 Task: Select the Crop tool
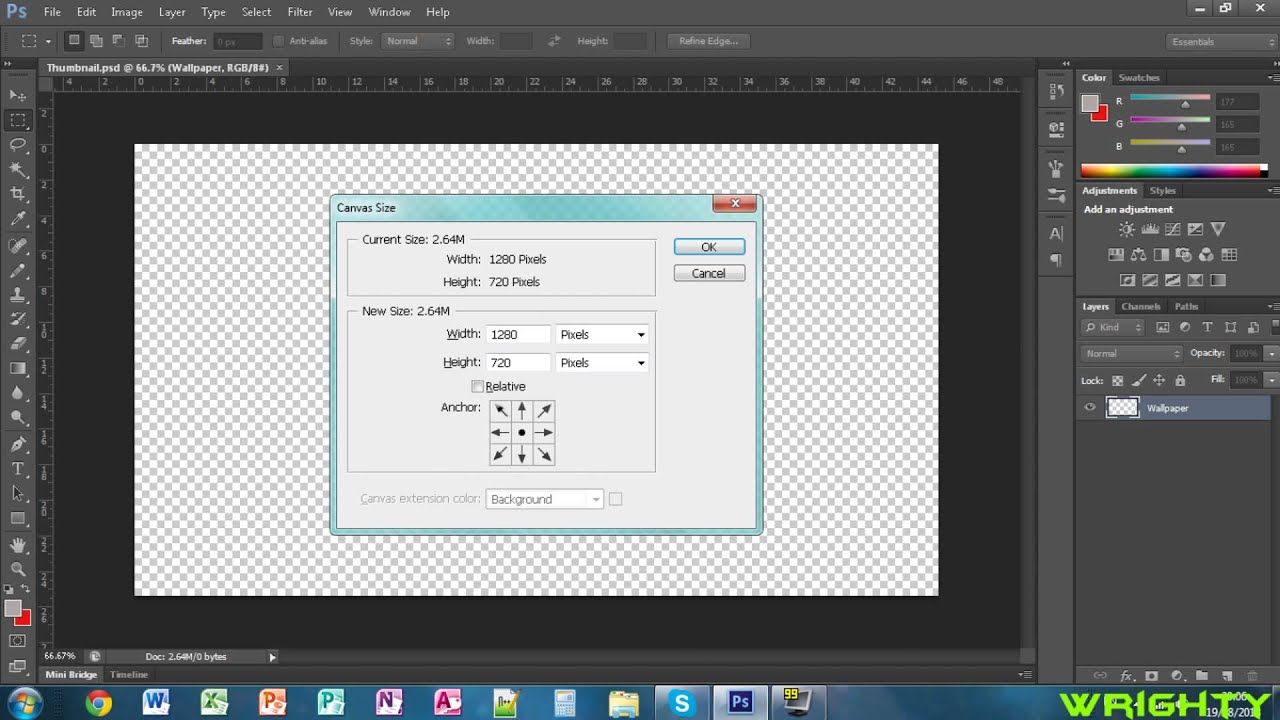click(18, 194)
